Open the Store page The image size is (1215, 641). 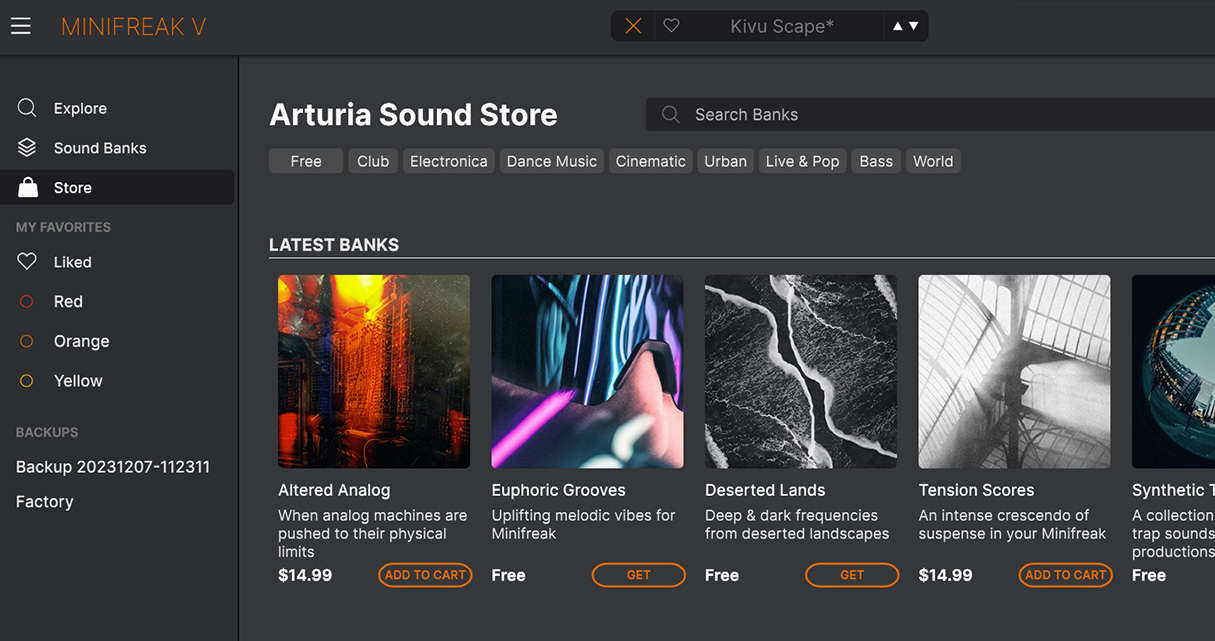point(73,188)
